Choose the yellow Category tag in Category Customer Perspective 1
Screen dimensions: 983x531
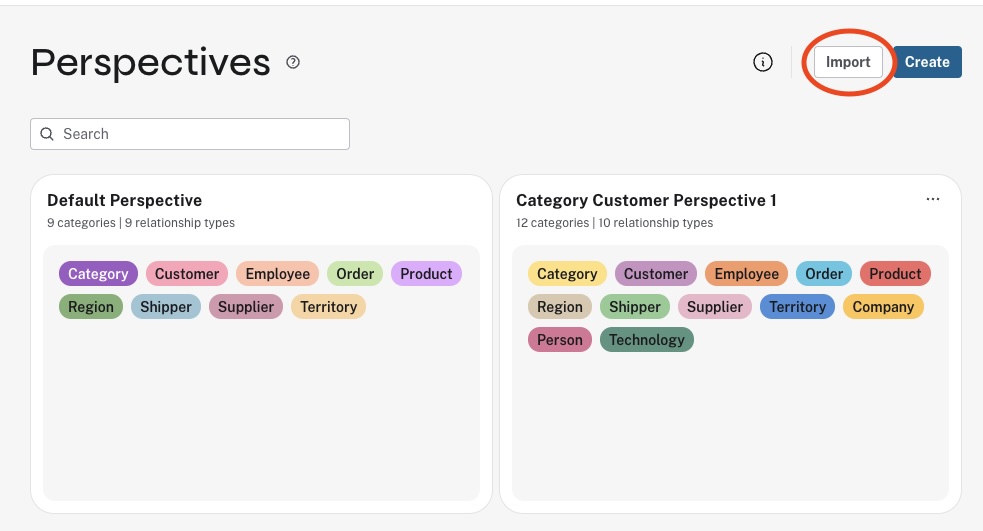point(567,274)
